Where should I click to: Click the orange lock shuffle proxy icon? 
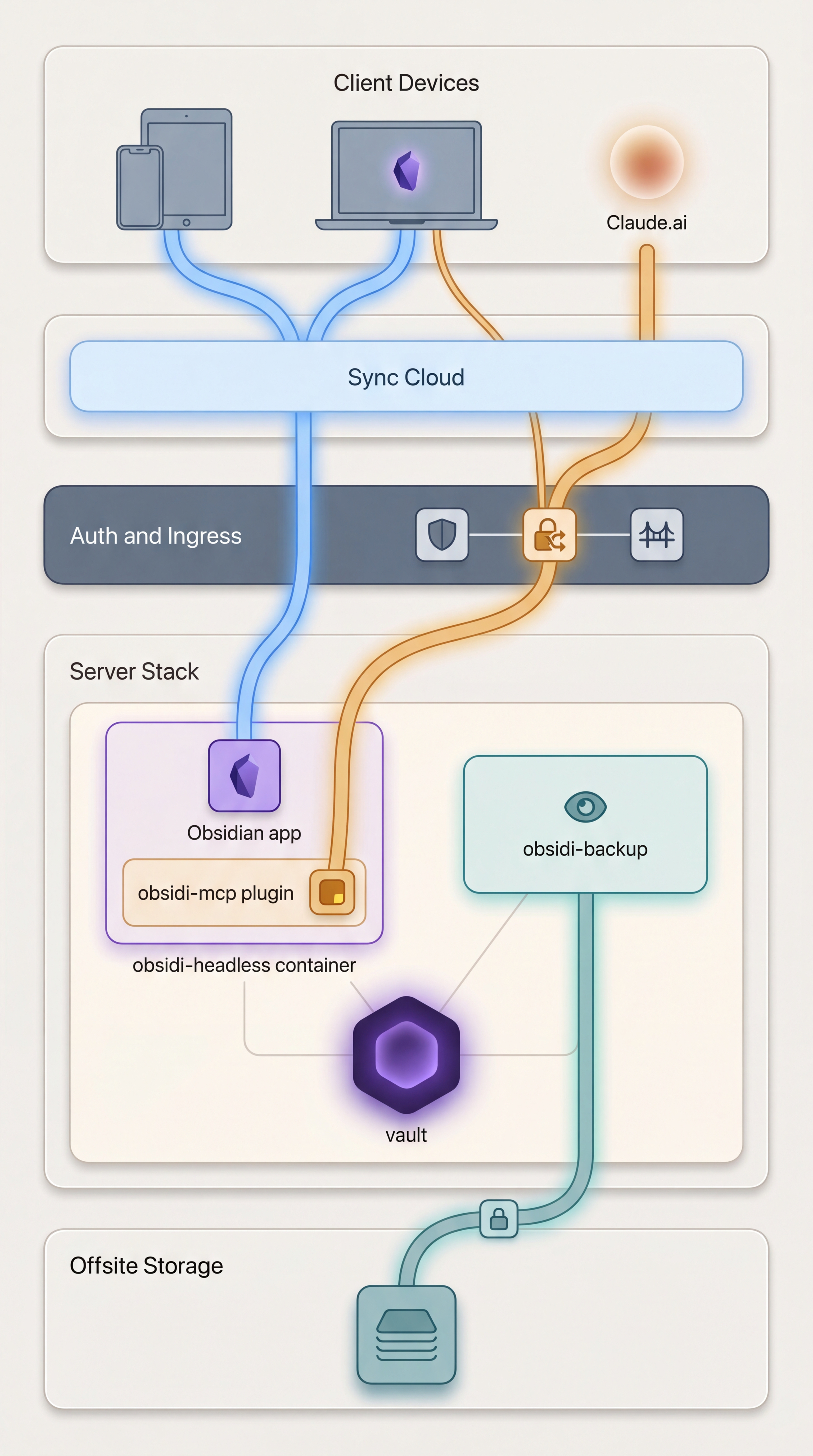click(x=549, y=535)
